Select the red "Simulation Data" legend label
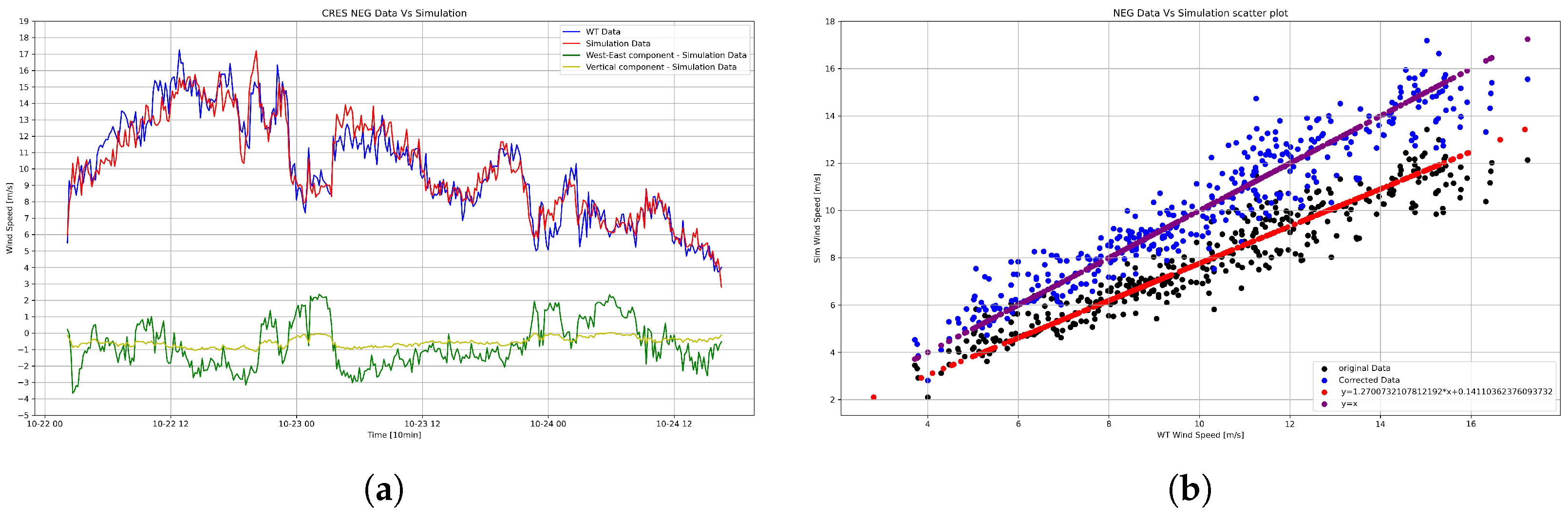Screen dimensions: 1568x518 [618, 43]
